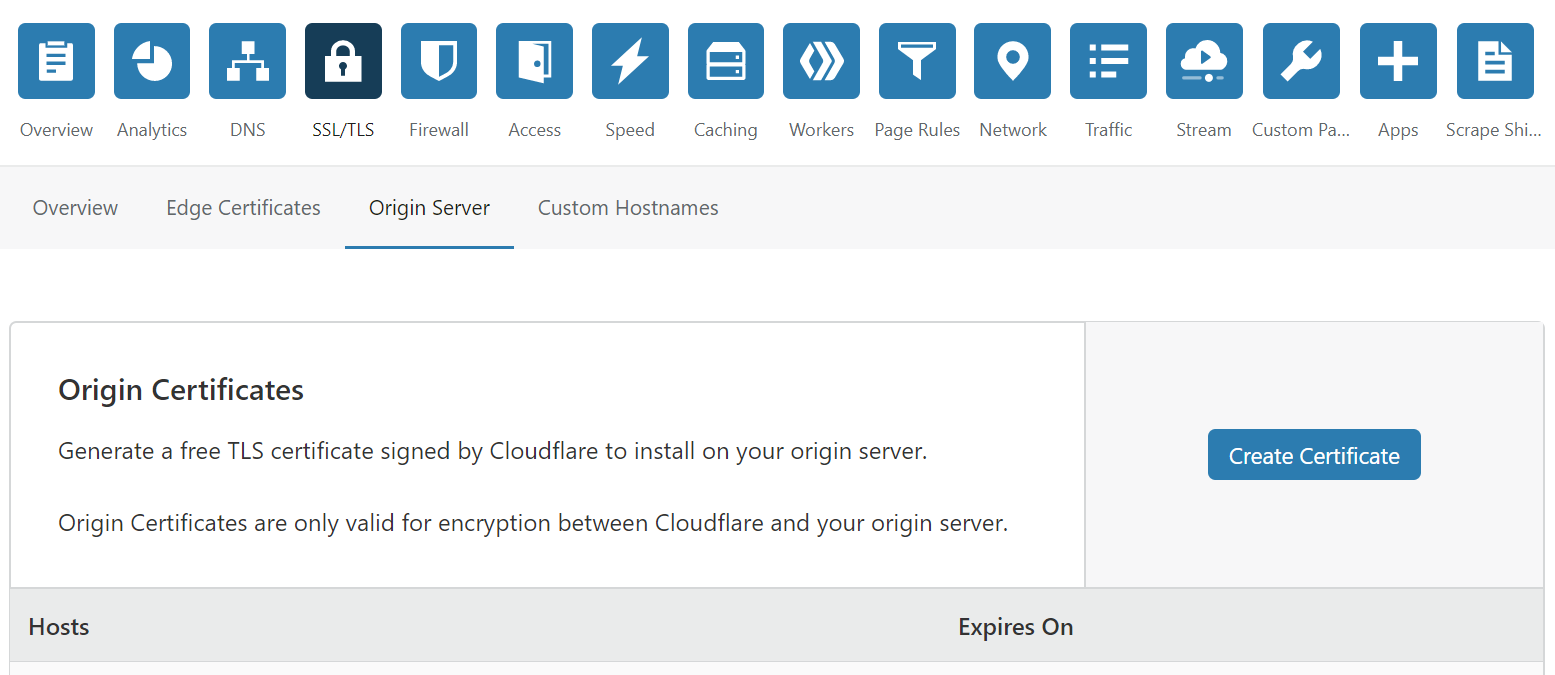Screen dimensions: 1555x675
Task: Click the Page Rules text label
Action: pos(917,130)
